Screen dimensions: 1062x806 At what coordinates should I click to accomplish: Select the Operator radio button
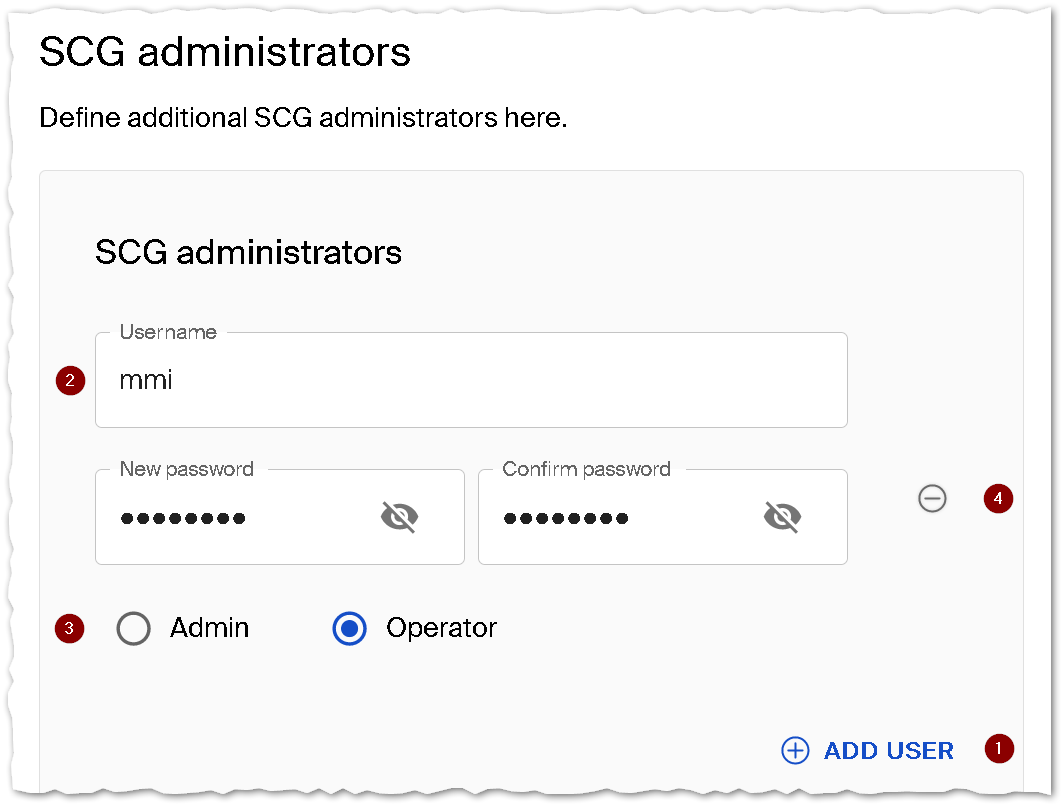pyautogui.click(x=349, y=629)
